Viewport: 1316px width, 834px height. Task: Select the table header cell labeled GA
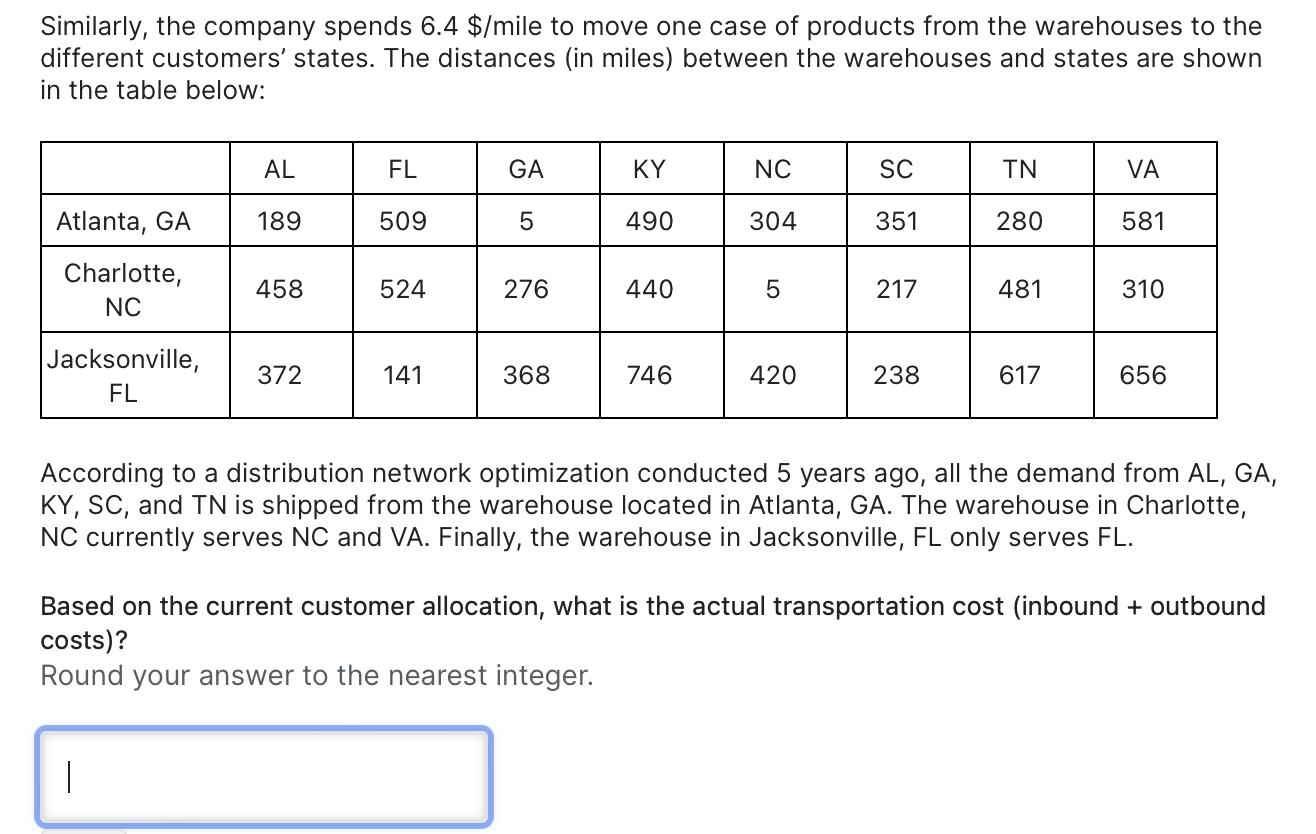[x=527, y=169]
